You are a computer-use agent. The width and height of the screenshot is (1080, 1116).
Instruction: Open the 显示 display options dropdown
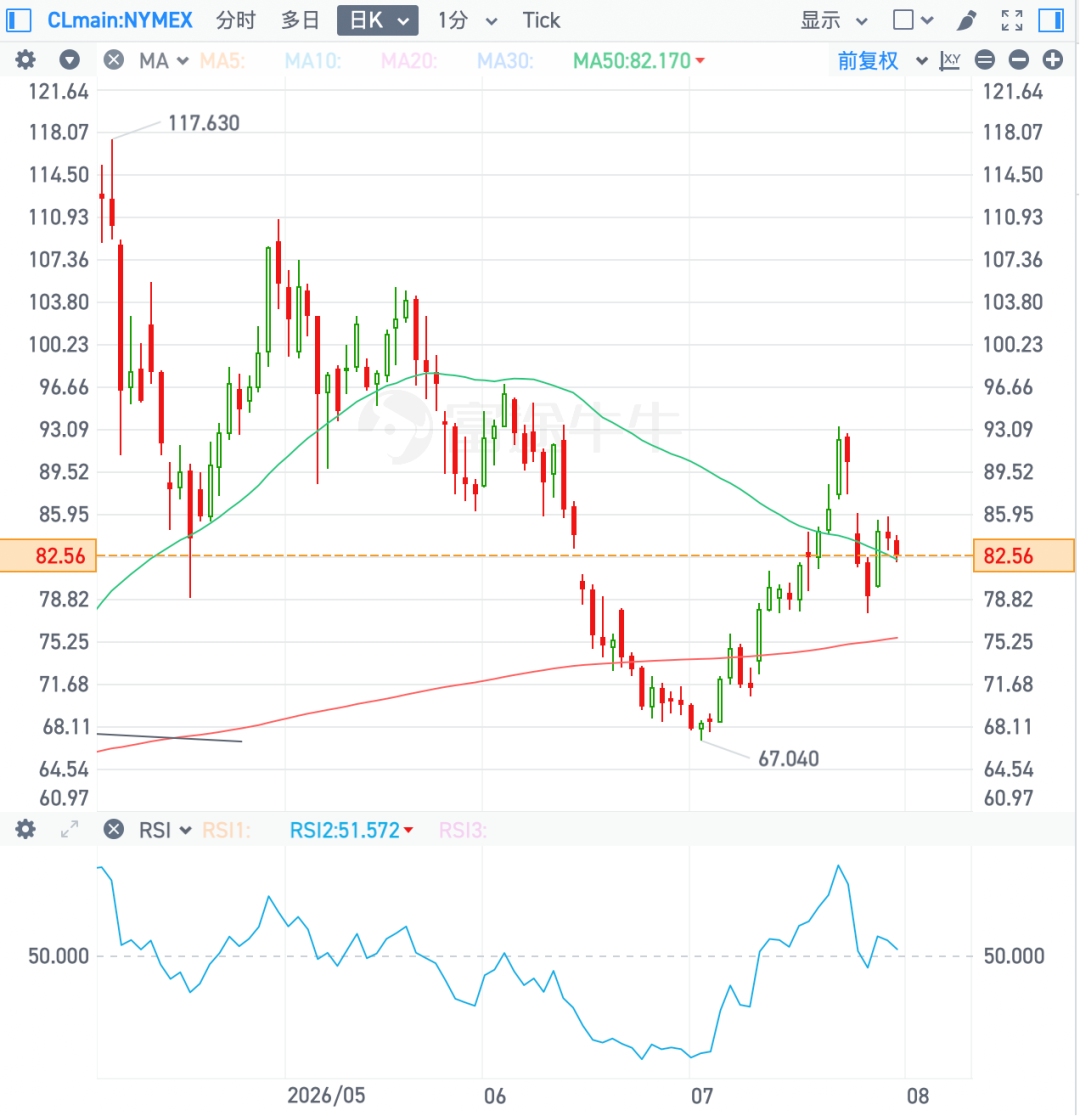pyautogui.click(x=834, y=21)
